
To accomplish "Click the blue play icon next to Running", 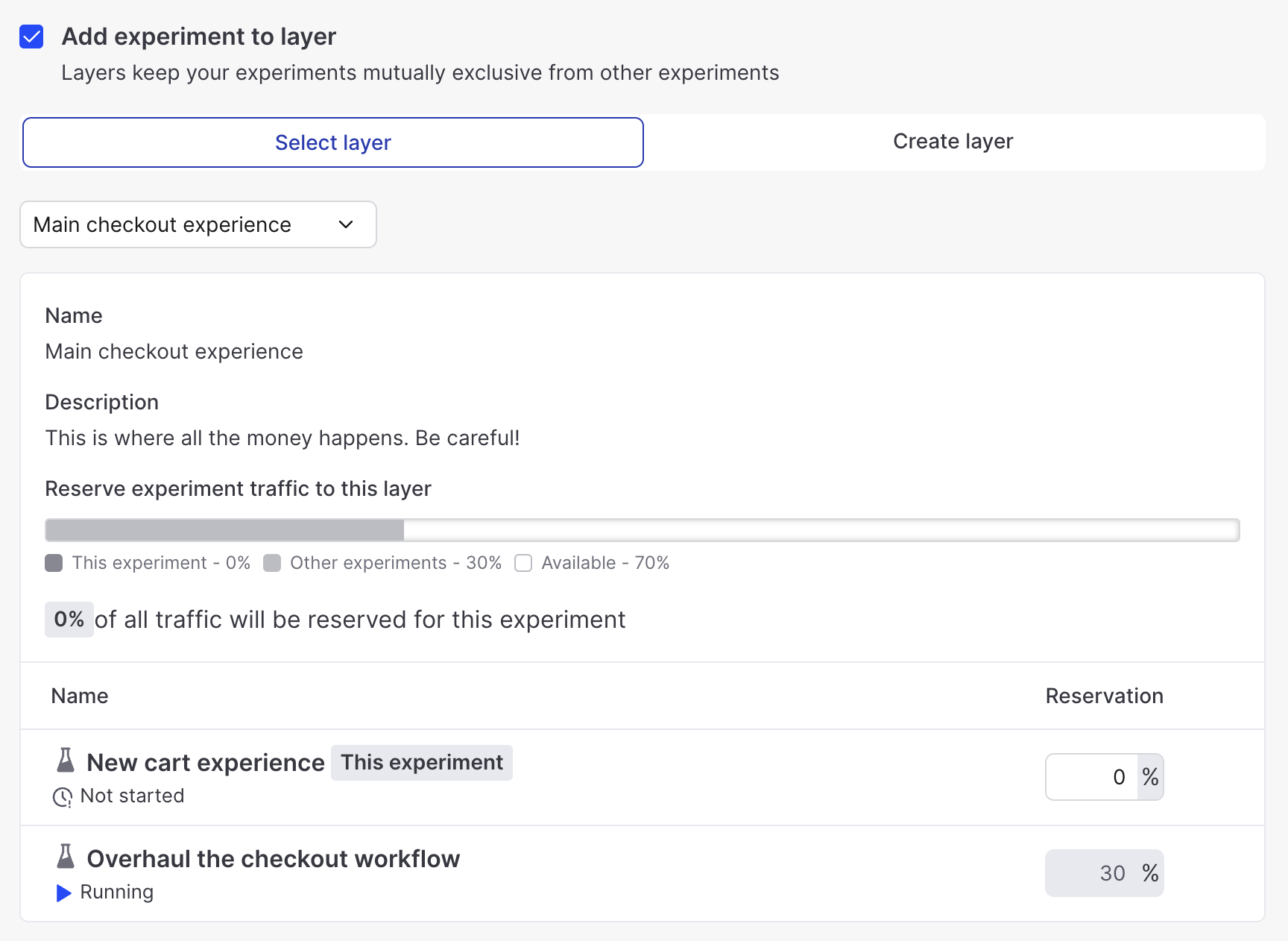I will coord(63,893).
